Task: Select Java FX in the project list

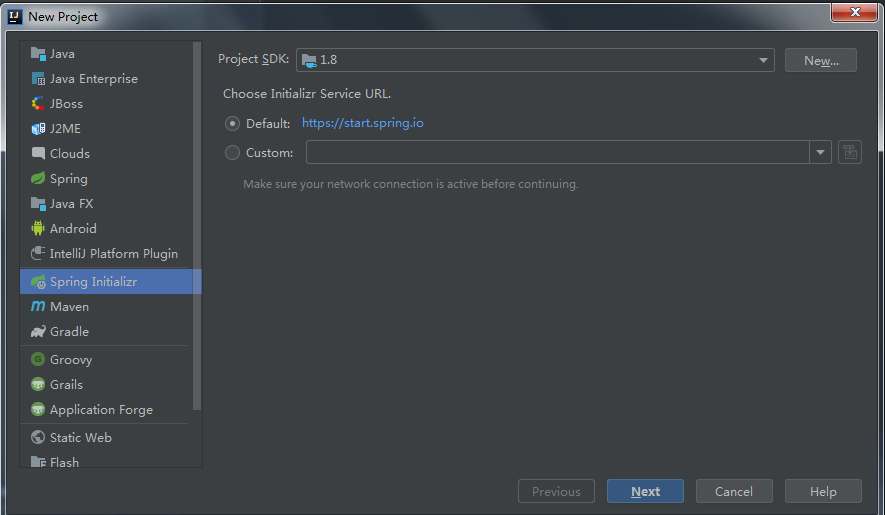Action: [106, 203]
